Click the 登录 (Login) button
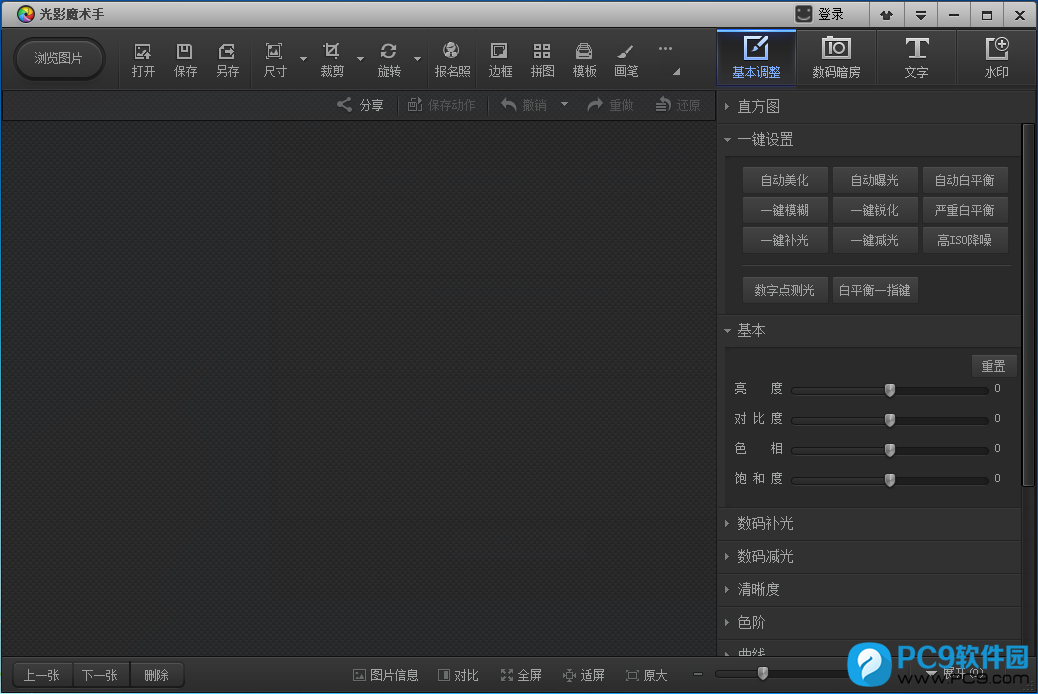Screen dimensions: 1038x694 tap(820, 14)
